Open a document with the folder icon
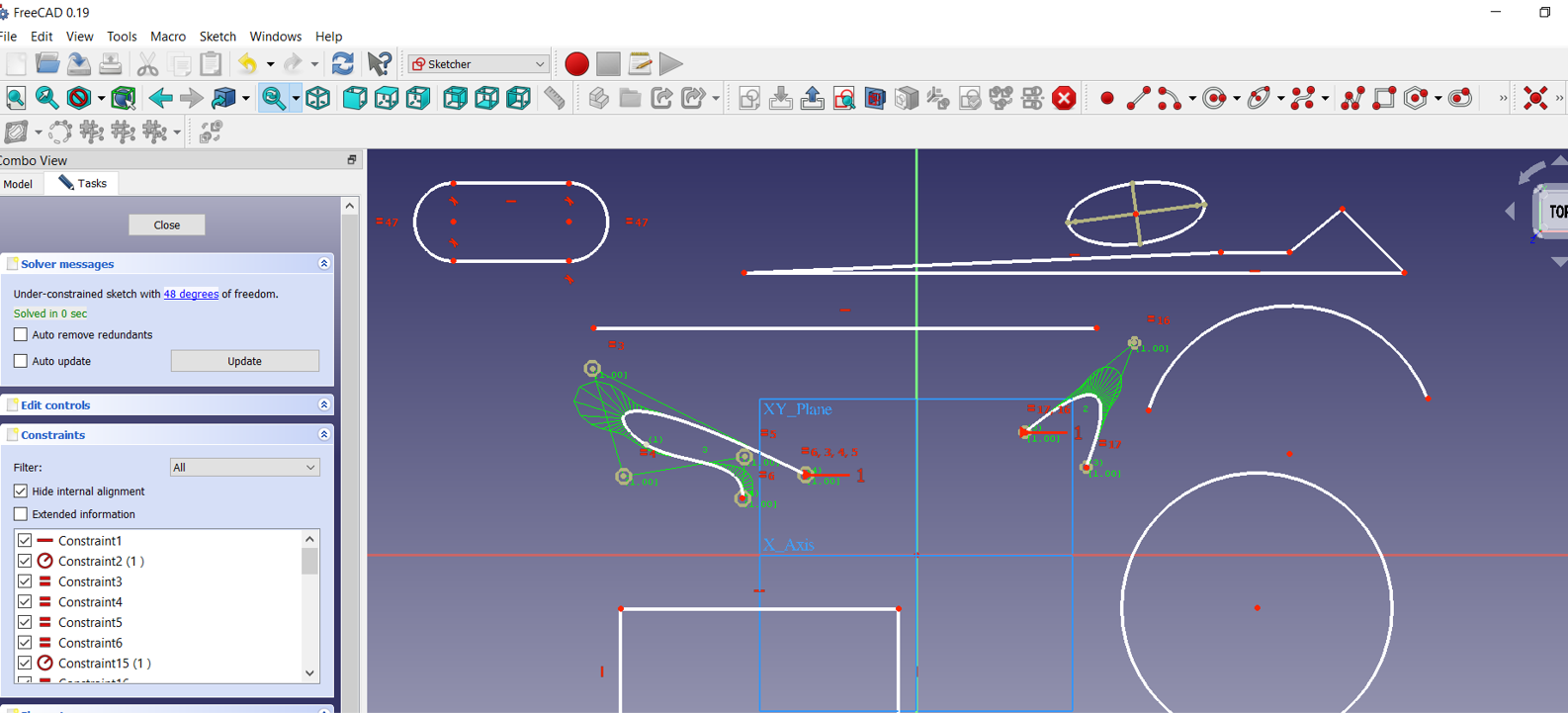The width and height of the screenshot is (1568, 713). 46,64
